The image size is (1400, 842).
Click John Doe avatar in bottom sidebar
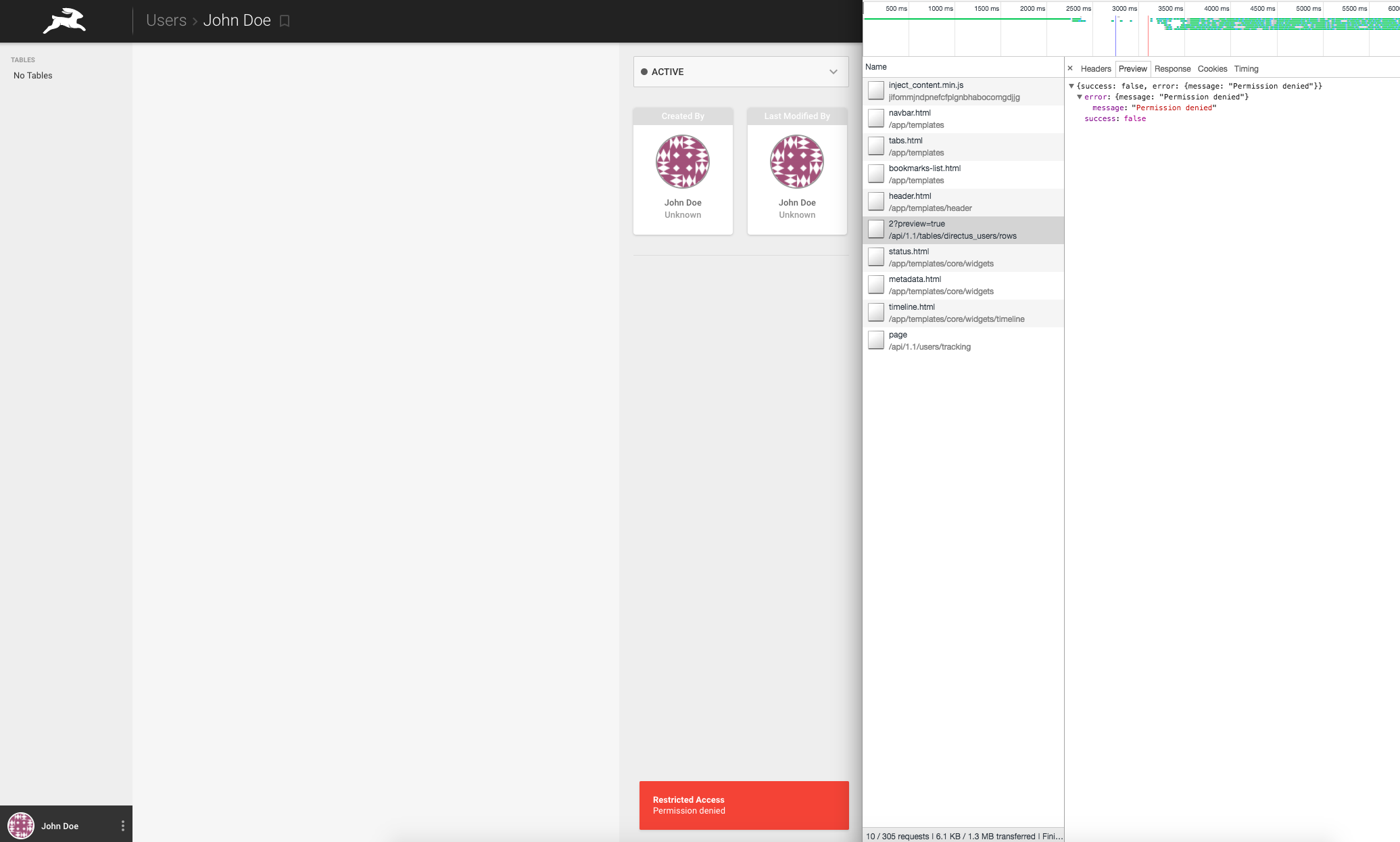[x=21, y=826]
